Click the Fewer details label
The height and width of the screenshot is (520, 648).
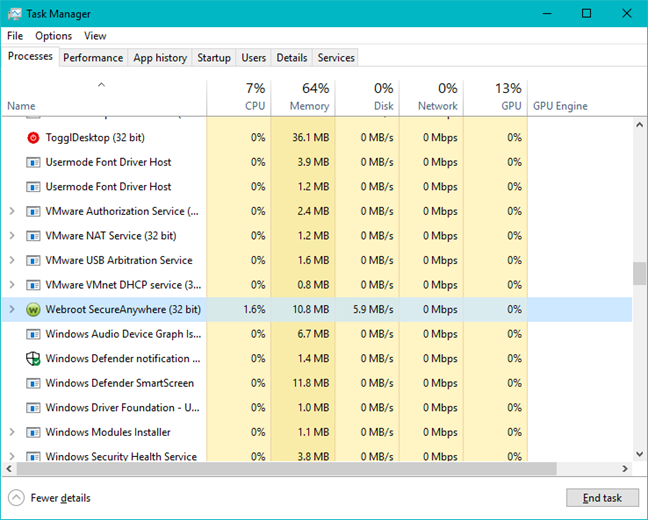(x=60, y=498)
